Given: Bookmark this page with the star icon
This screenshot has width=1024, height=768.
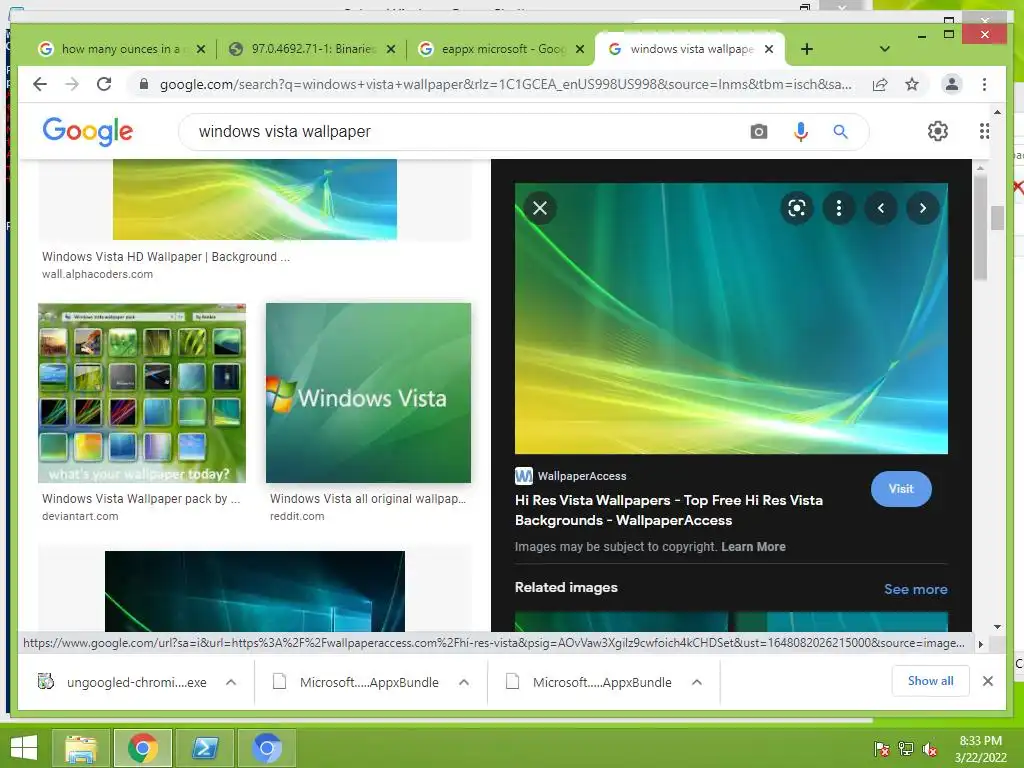Looking at the screenshot, I should click(912, 84).
